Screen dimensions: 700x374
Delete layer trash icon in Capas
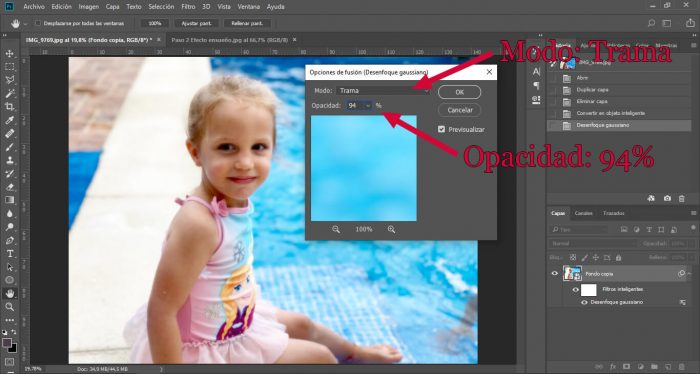click(x=682, y=366)
